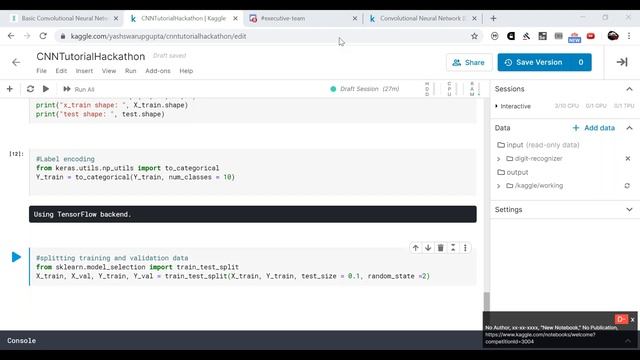The height and width of the screenshot is (360, 640).
Task: Click the Share button
Action: click(469, 62)
